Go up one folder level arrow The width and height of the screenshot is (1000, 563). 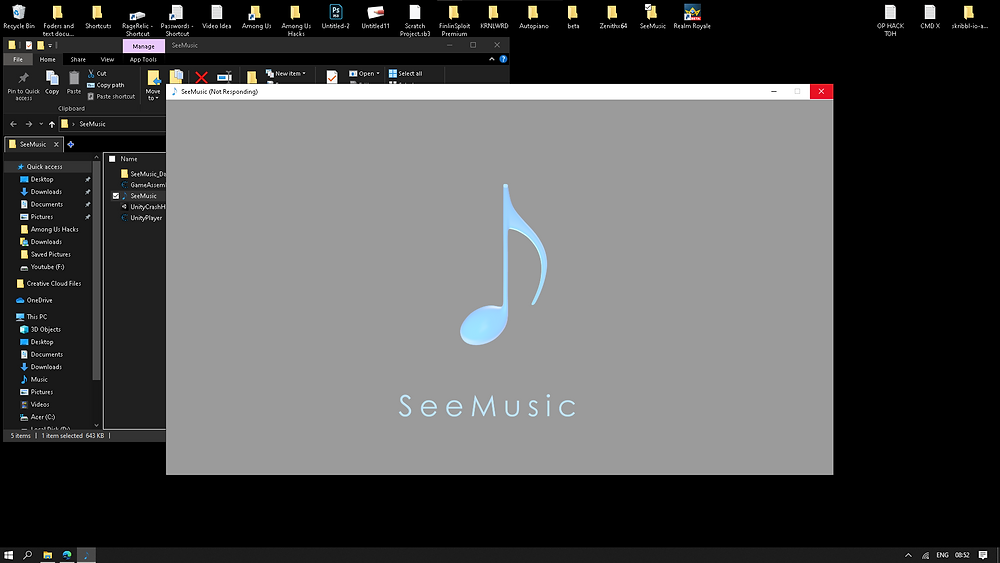[52, 124]
